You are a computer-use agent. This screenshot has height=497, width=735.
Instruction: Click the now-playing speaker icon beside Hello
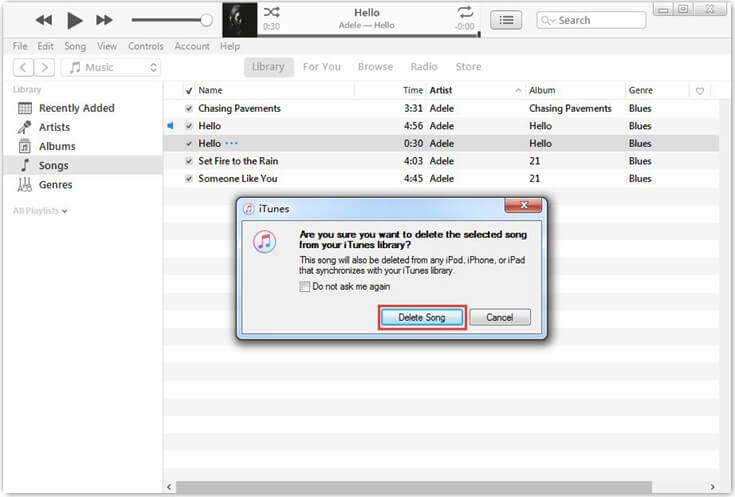click(171, 126)
